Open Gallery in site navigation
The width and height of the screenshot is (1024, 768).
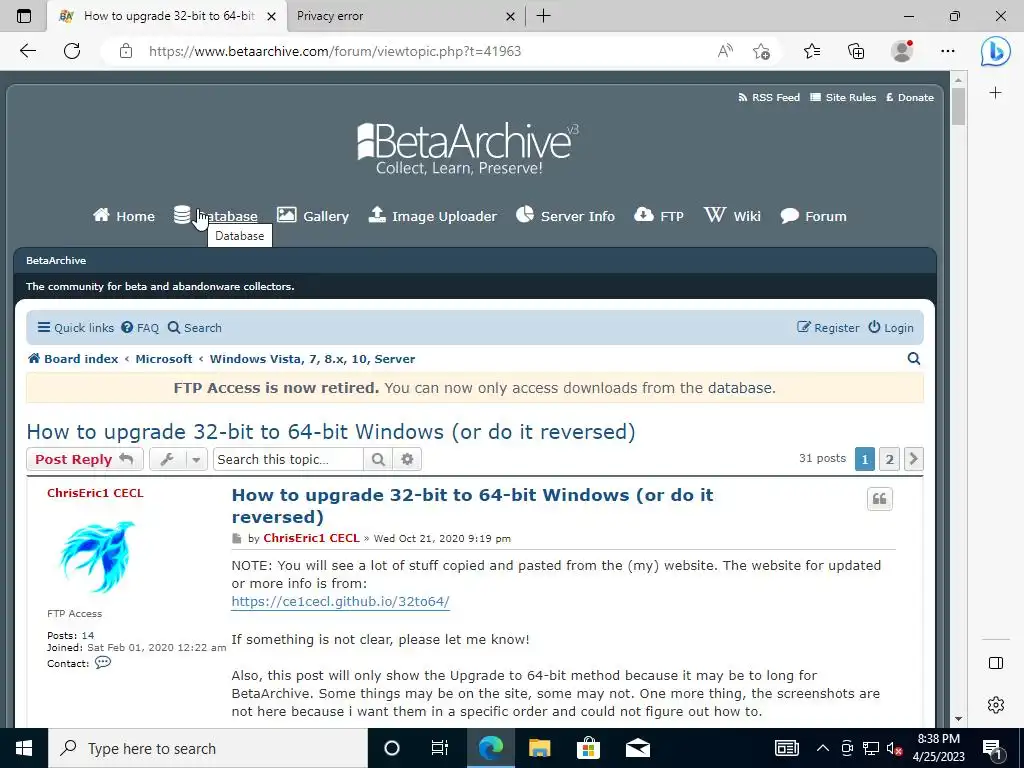(x=313, y=216)
